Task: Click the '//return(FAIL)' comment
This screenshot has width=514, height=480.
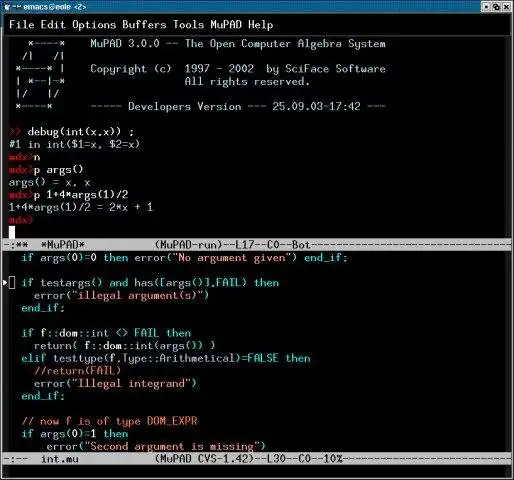Action: pyautogui.click(x=77, y=371)
